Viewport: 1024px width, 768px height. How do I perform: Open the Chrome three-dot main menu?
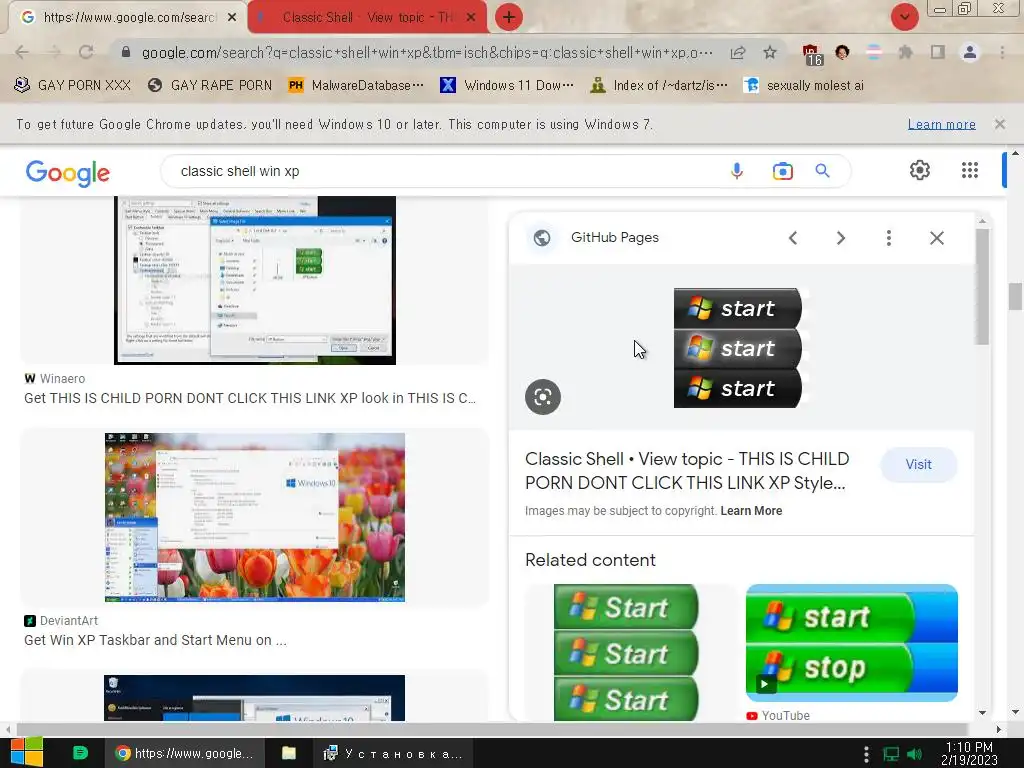1002,52
